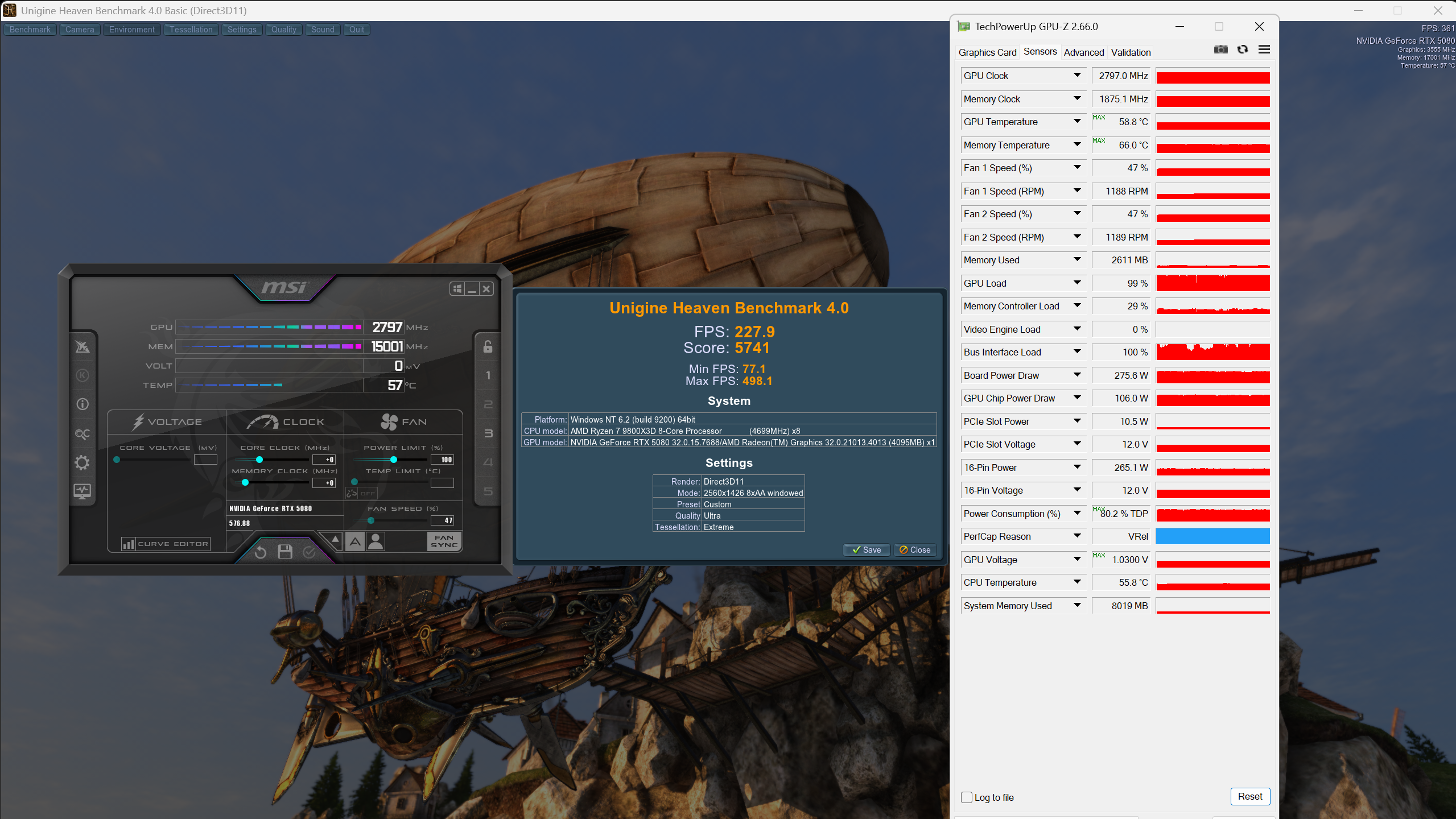Close the Heaven benchmark results dialog
Screen dimensions: 1456x819
[x=915, y=550]
